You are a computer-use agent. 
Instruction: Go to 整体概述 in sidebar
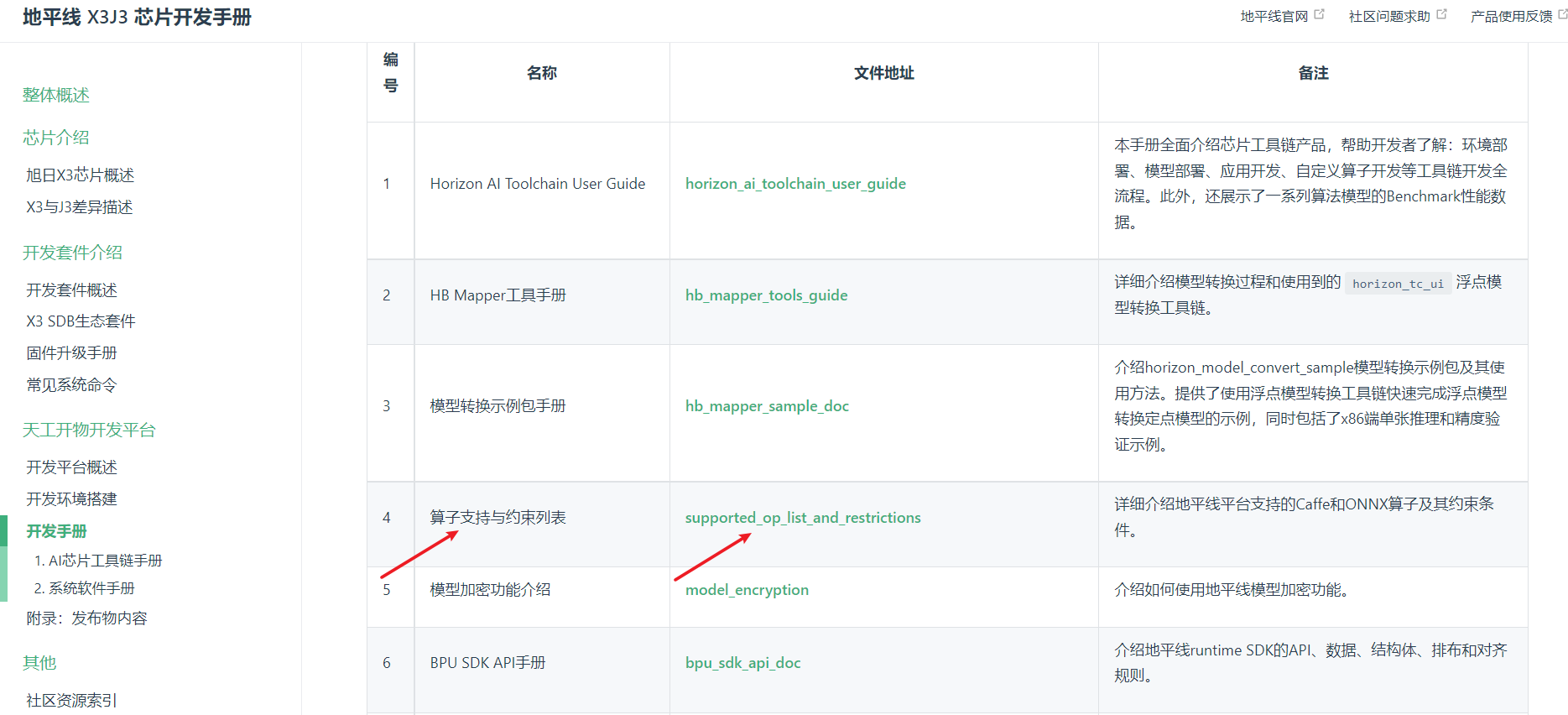(55, 95)
